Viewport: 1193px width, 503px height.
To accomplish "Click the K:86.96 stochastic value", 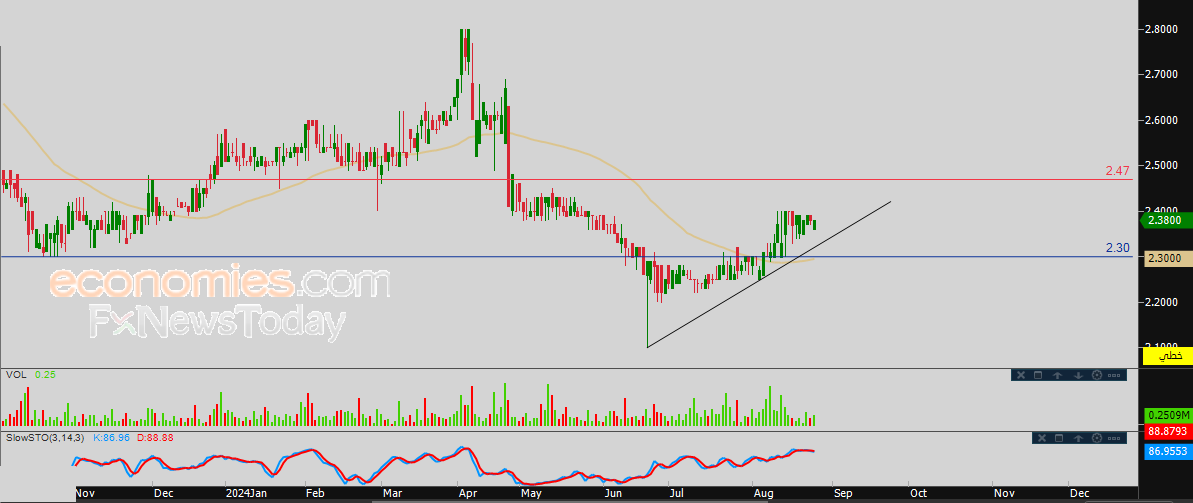I will [111, 438].
